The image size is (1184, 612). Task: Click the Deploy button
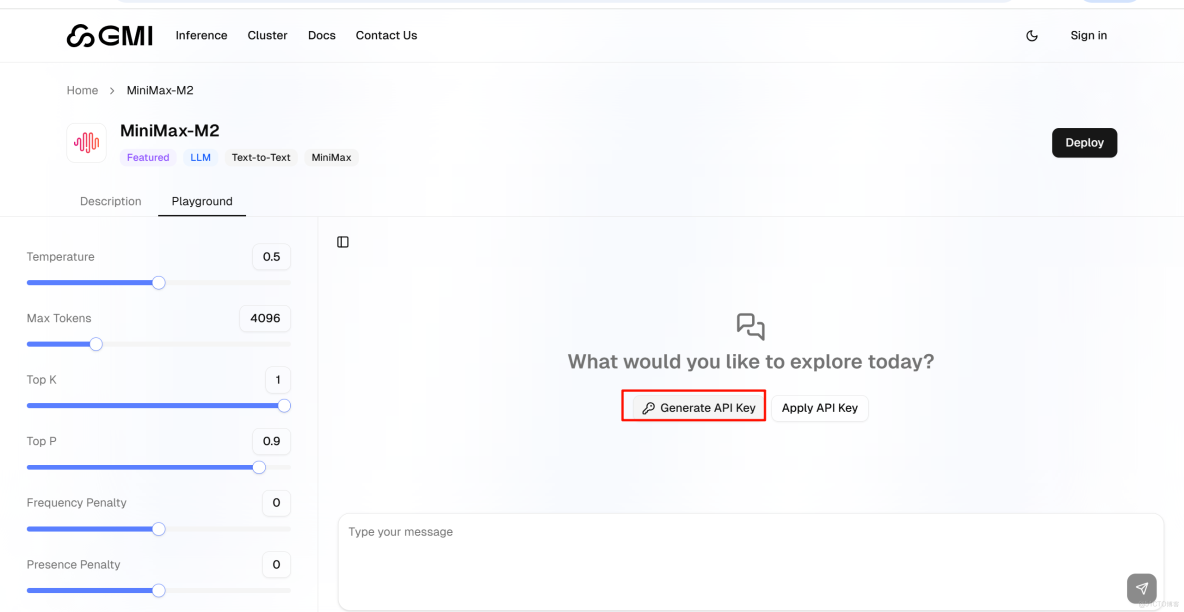coord(1084,142)
